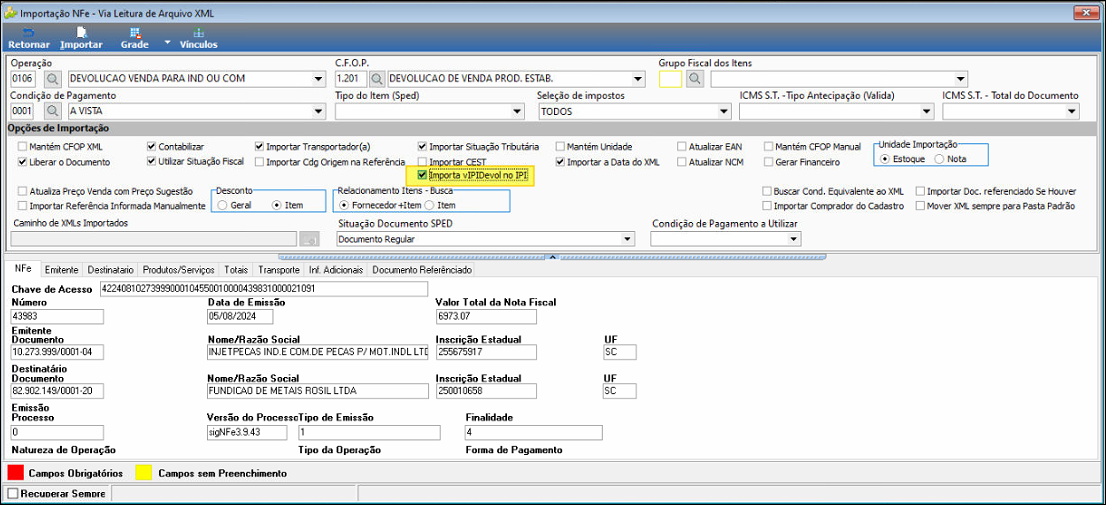Open the Grade toolbar icon
The height and width of the screenshot is (505, 1106).
coord(135,38)
